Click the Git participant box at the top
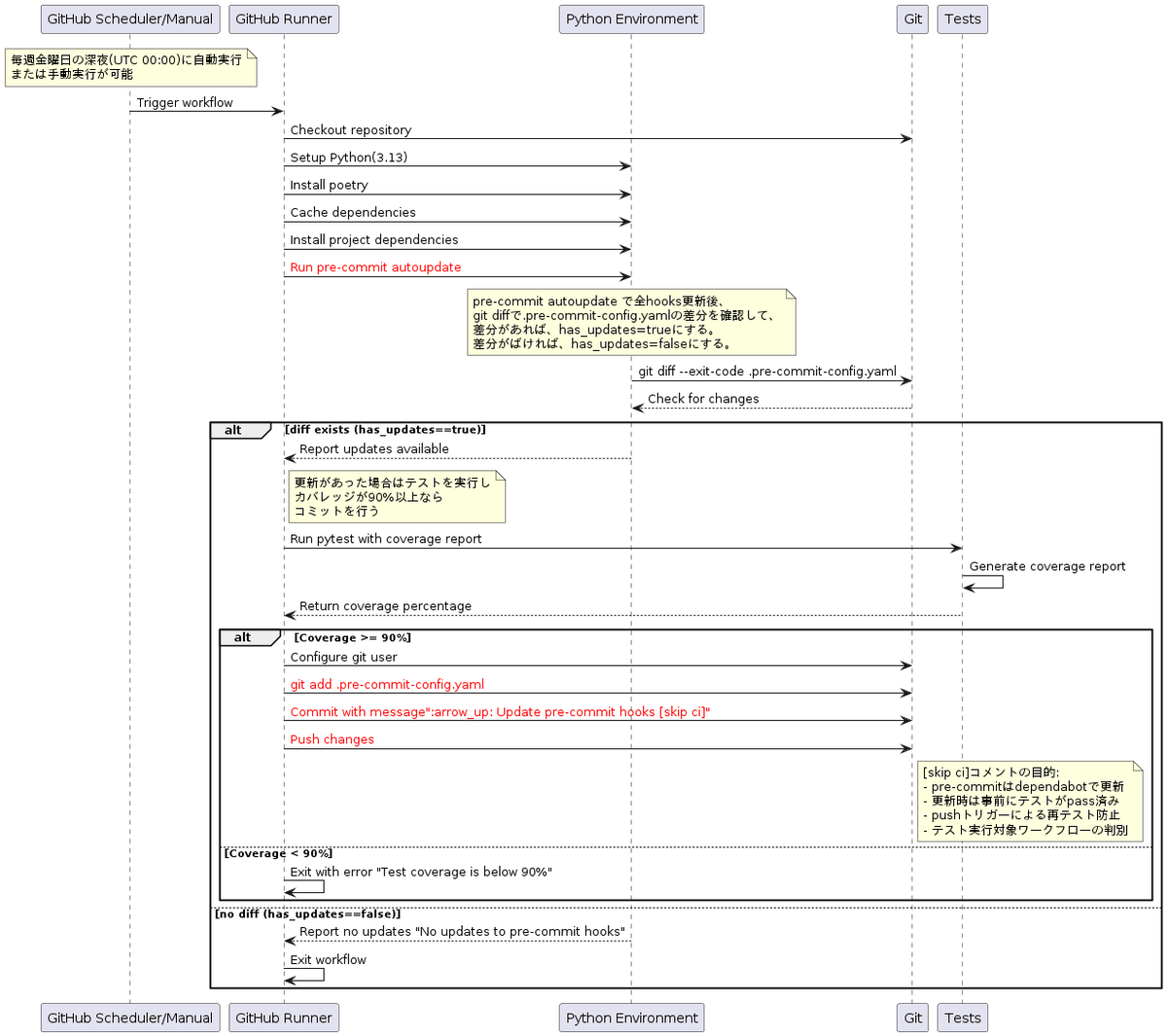Viewport: 1167px width, 1036px height. pos(910,18)
